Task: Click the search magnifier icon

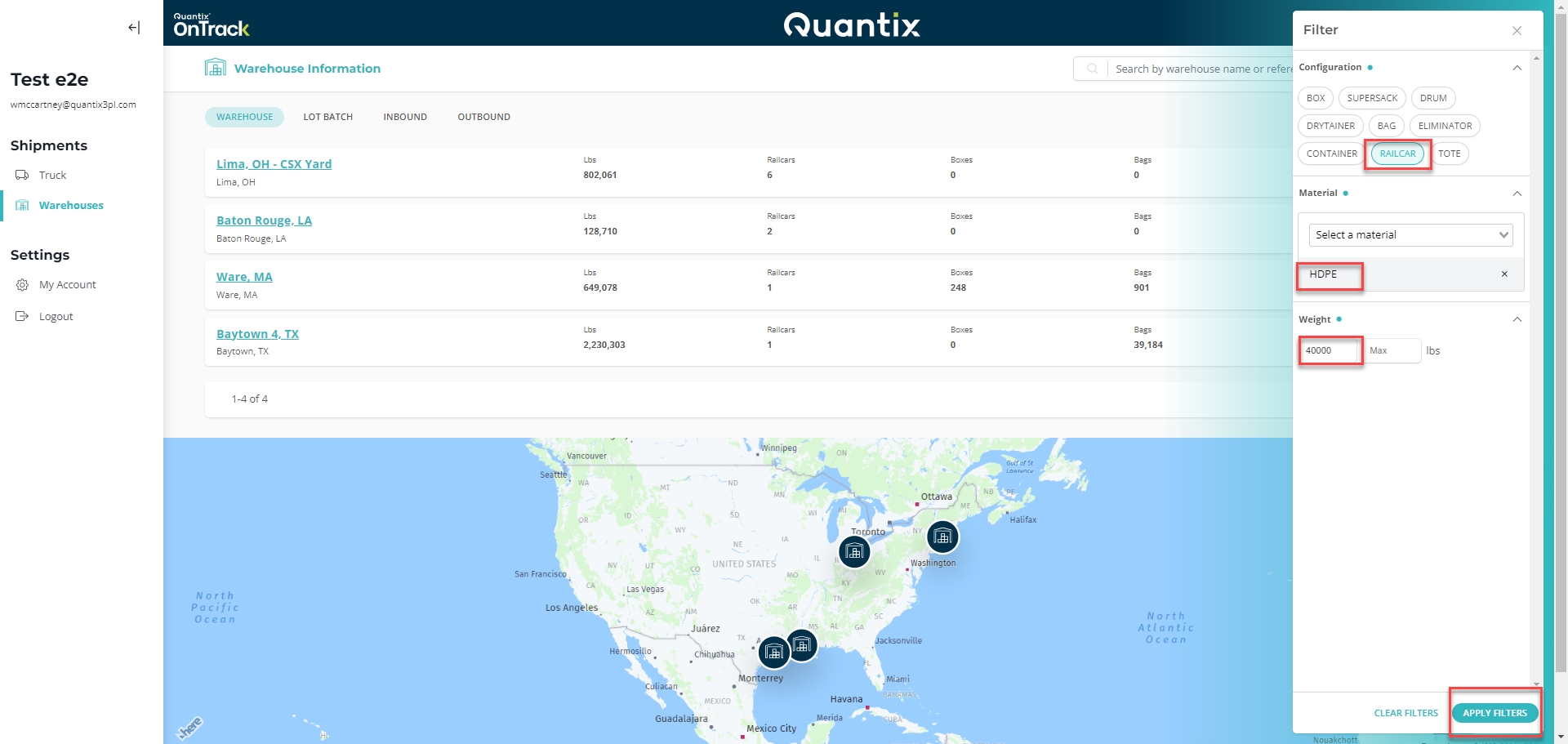Action: 1092,69
